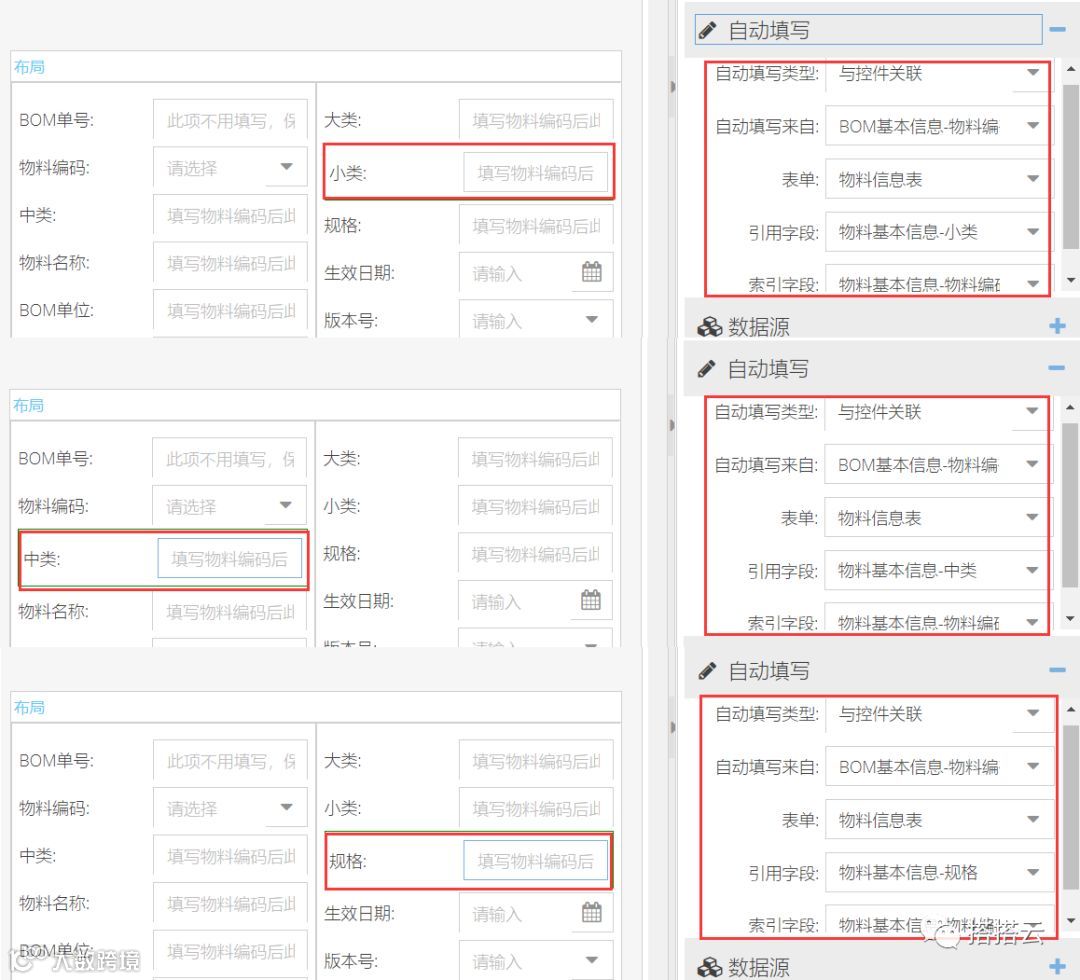Image resolution: width=1080 pixels, height=980 pixels.
Task: Click 生效日期 请输入 field in top screenshot
Action: 536,273
